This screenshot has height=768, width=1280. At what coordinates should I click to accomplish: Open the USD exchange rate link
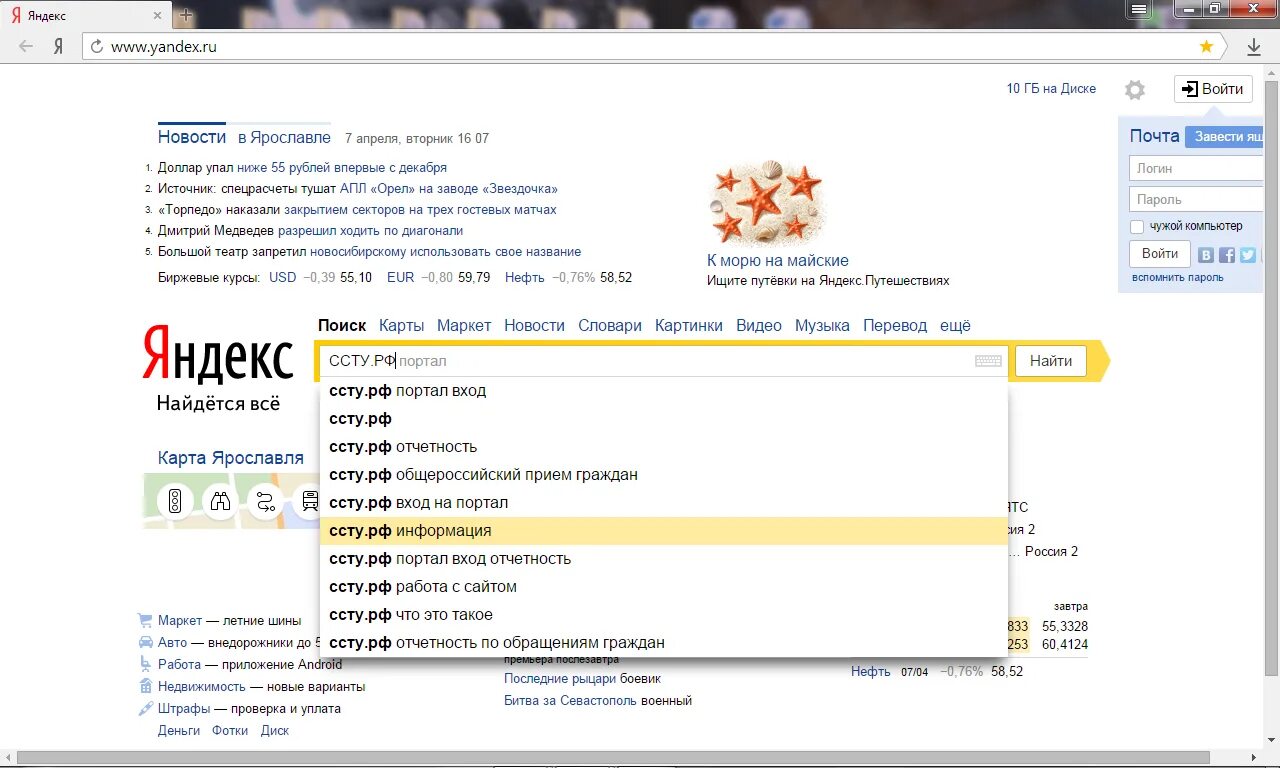point(283,278)
